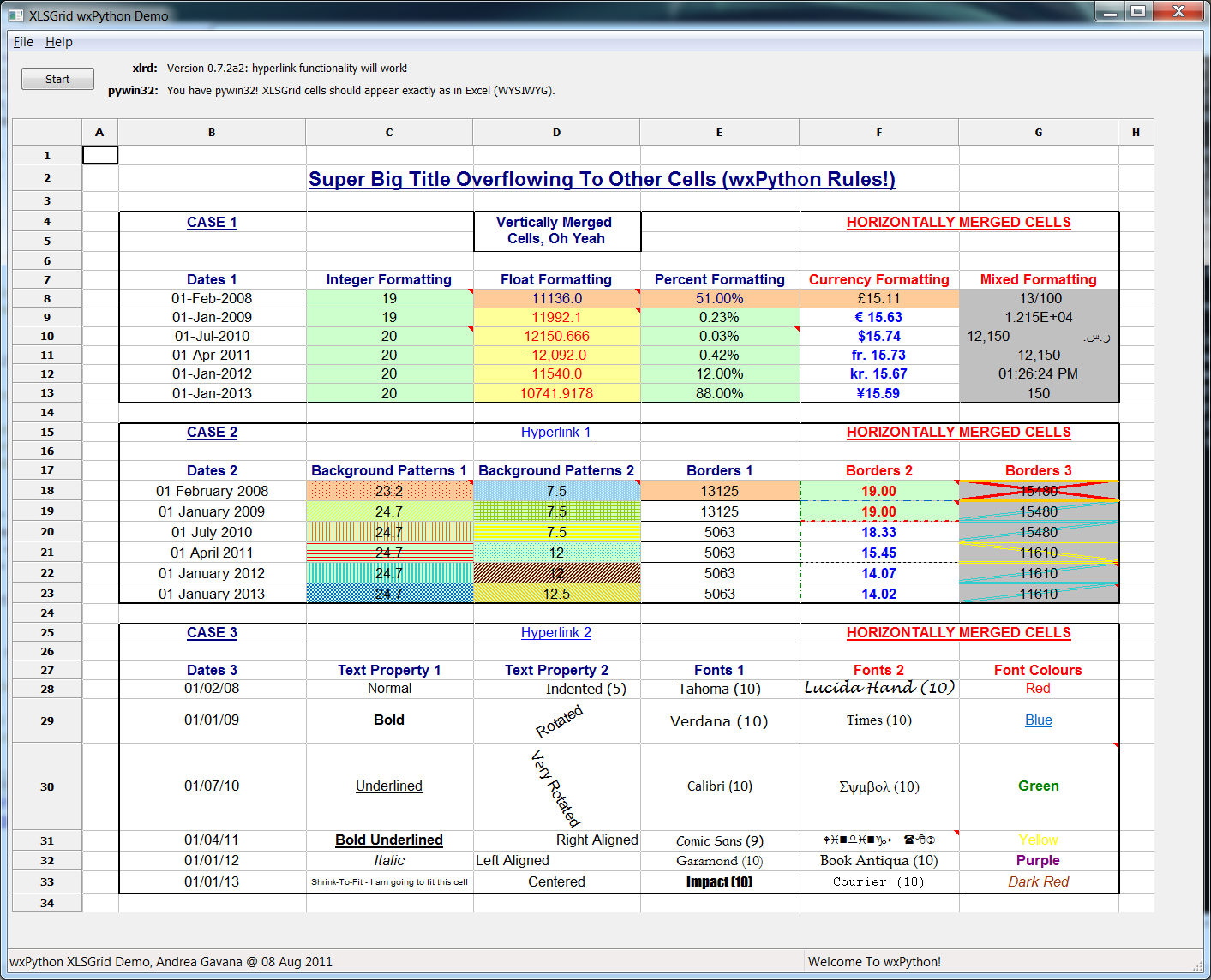Click the CASE 3 underlined heading
This screenshot has height=980, width=1211.
(x=212, y=633)
